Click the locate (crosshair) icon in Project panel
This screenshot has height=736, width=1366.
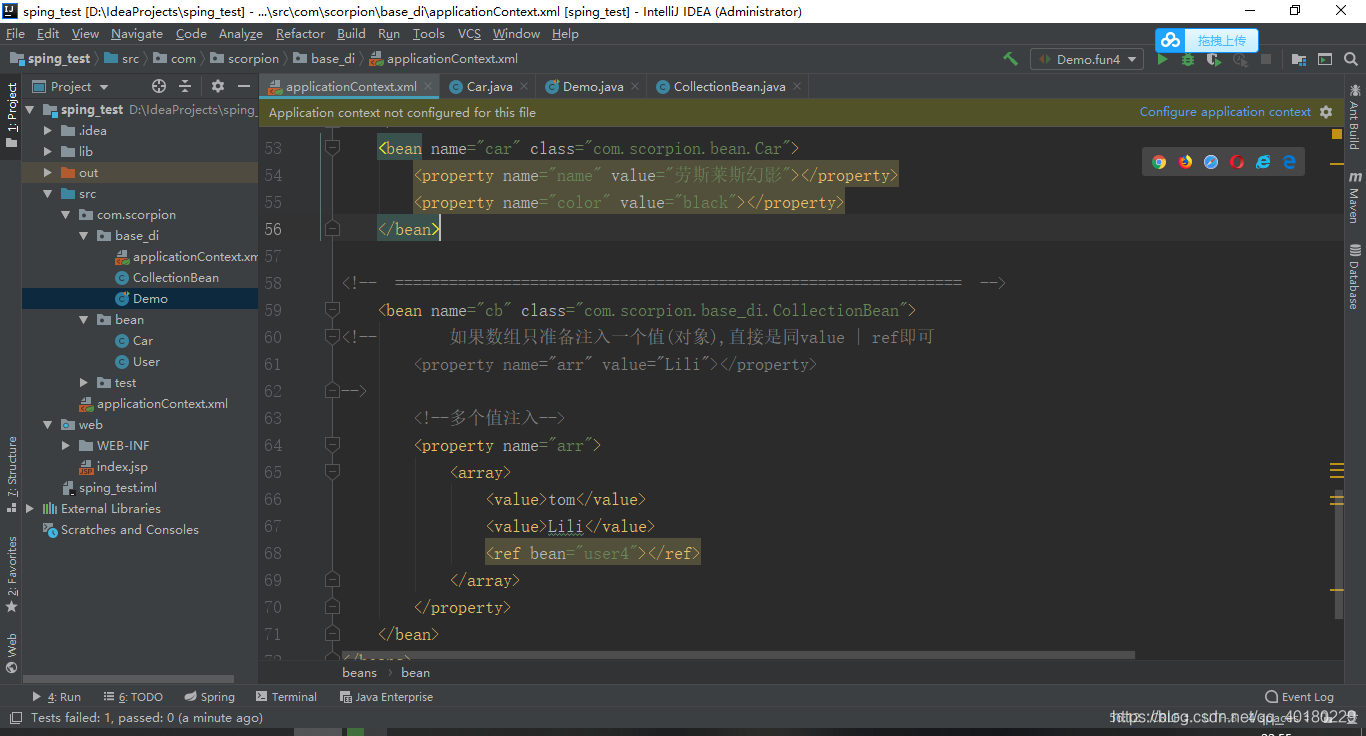coord(159,86)
